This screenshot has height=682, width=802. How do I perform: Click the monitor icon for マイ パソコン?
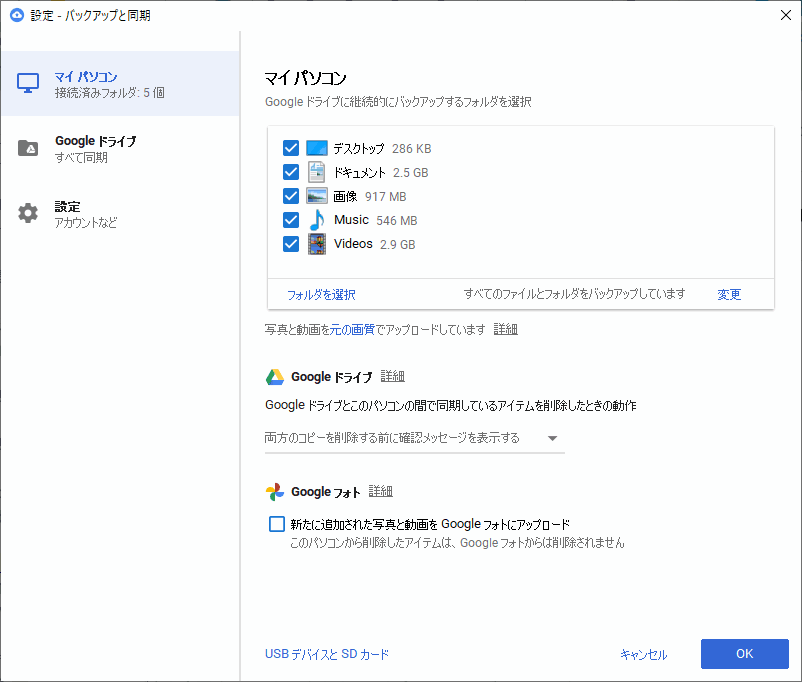pyautogui.click(x=28, y=83)
